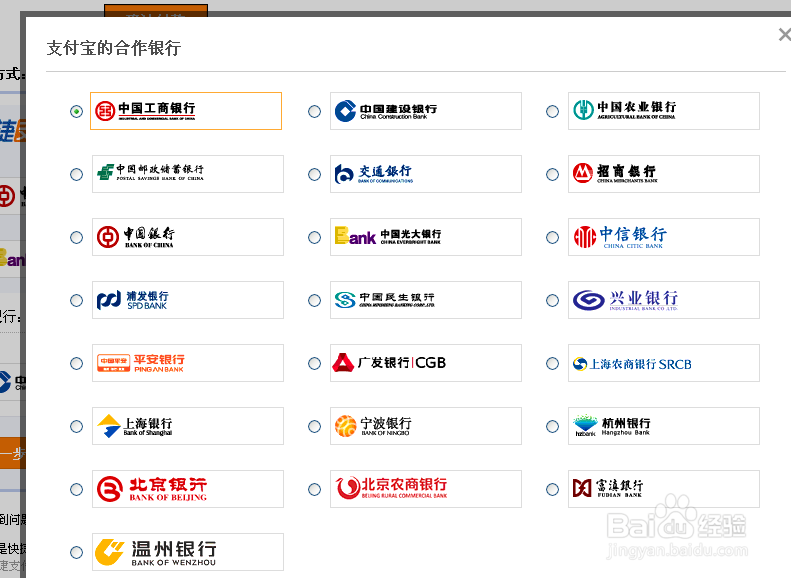Mark the radio button for 上海农商银行

tap(552, 364)
